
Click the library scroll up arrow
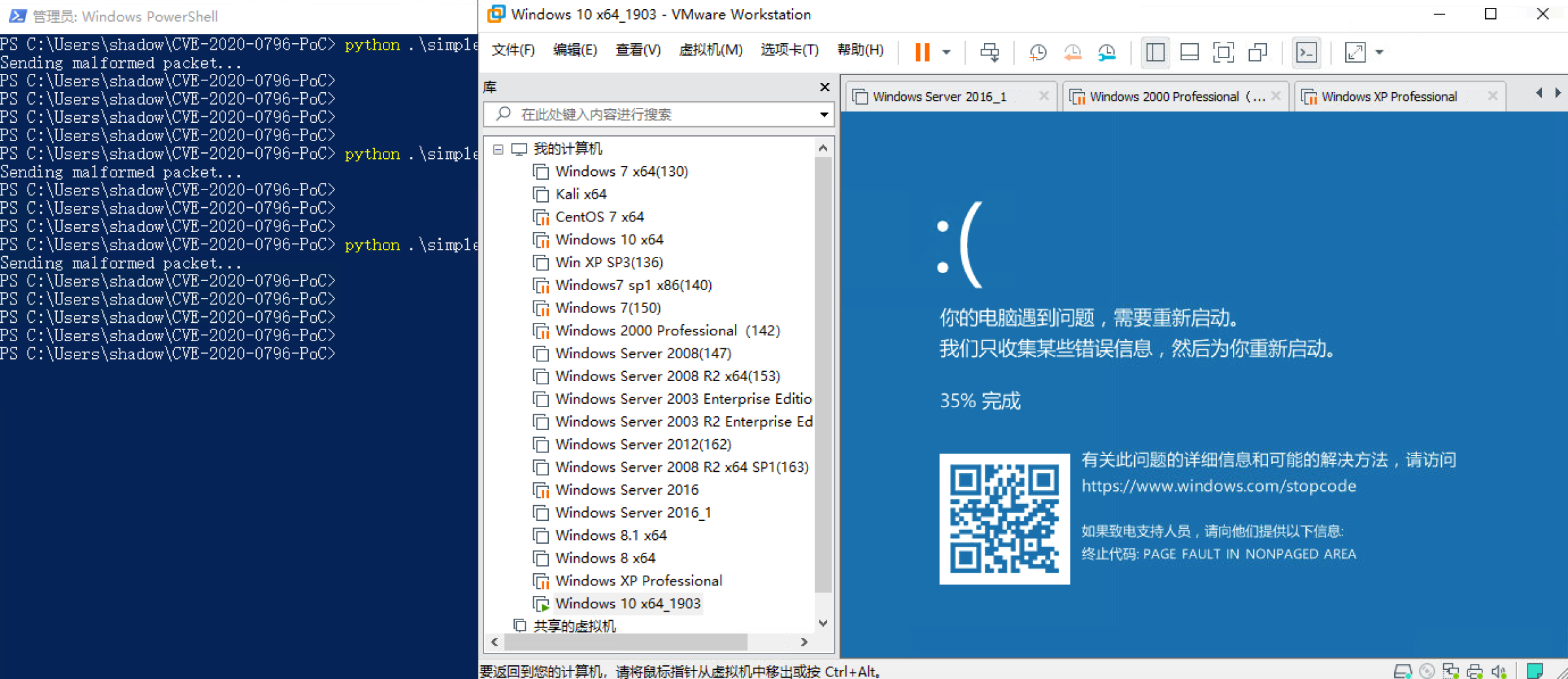click(x=823, y=148)
